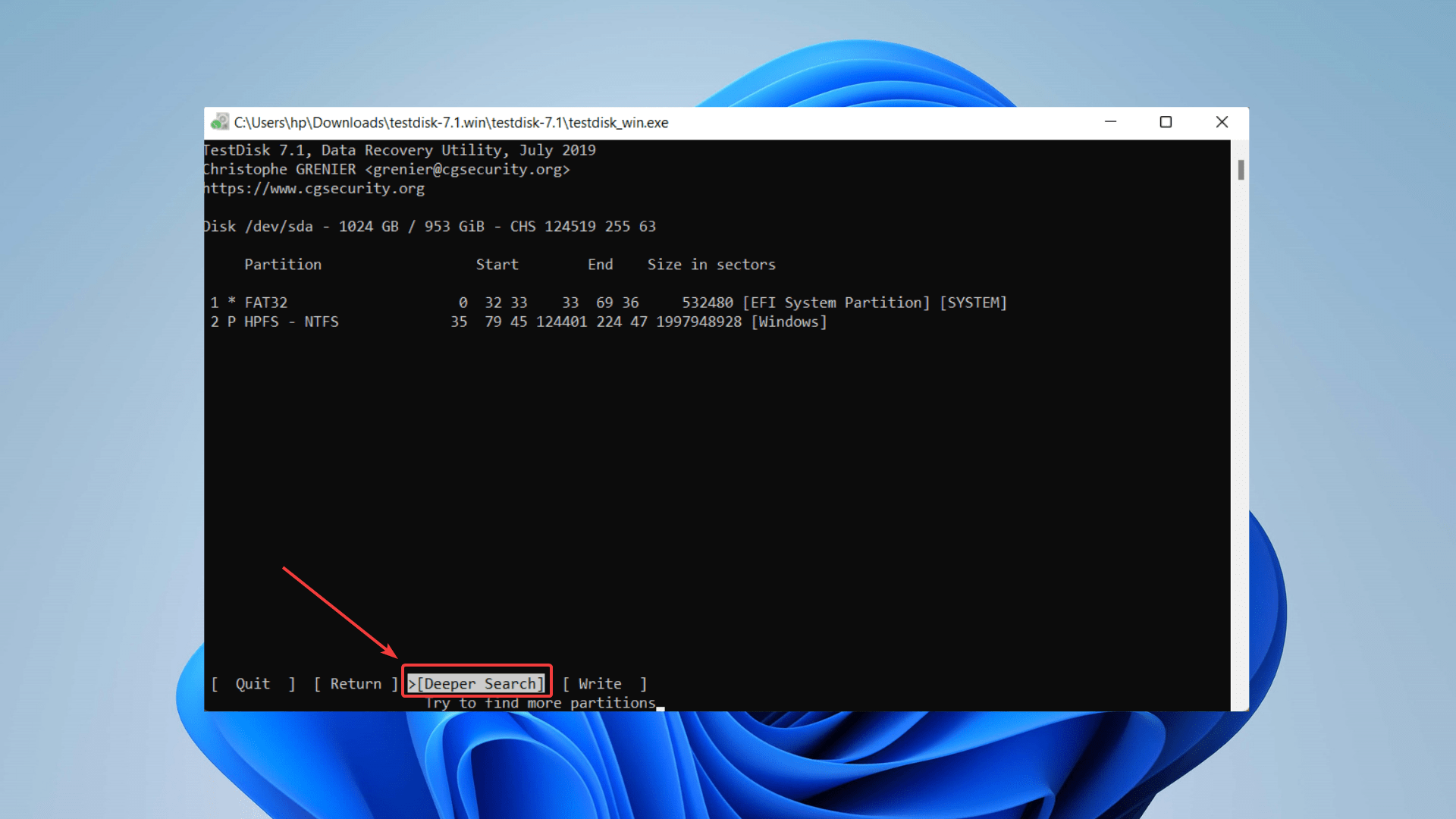Click the cgsecurity.org URL text
The height and width of the screenshot is (819, 1456).
point(314,188)
